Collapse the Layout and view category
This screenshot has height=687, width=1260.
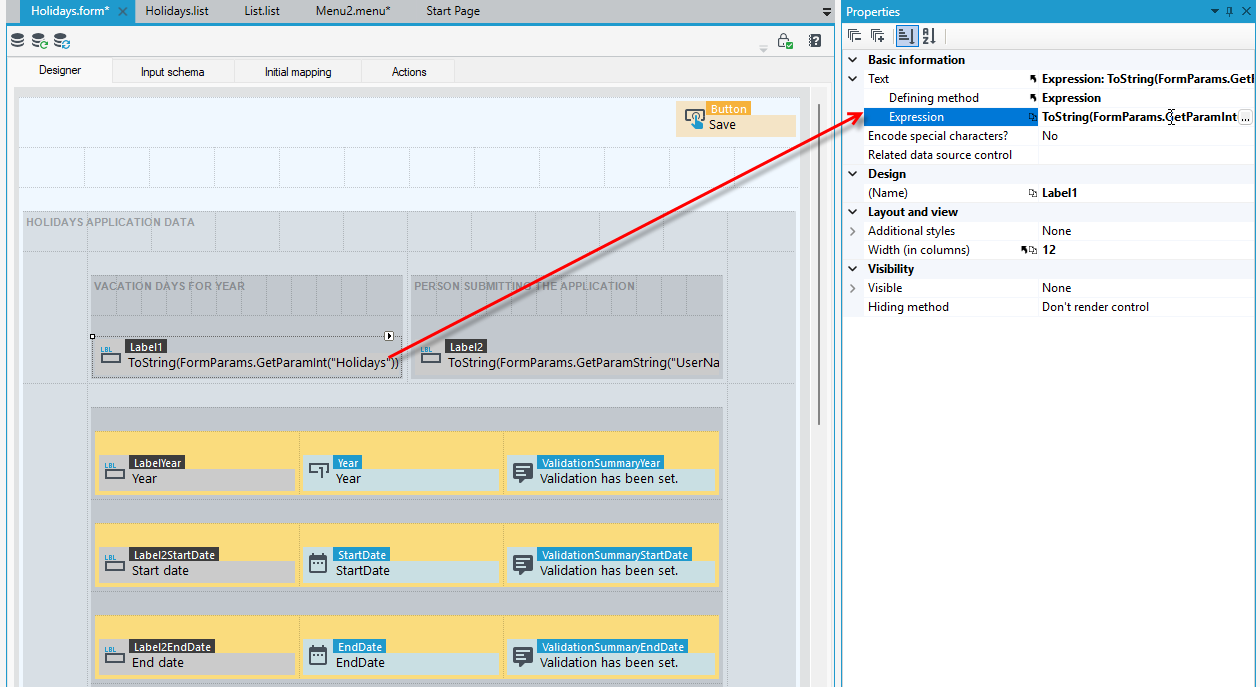[853, 212]
